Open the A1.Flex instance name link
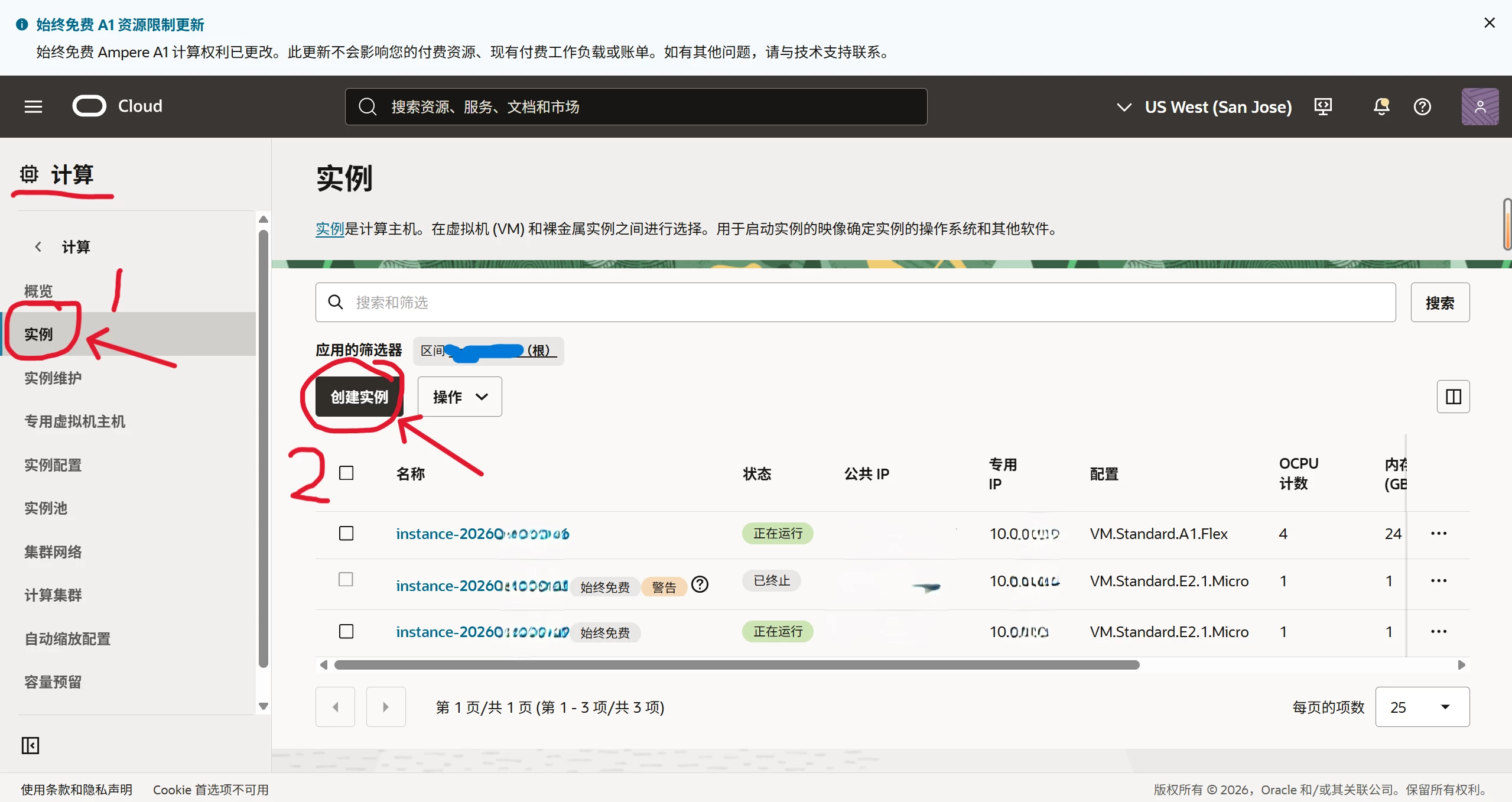 click(482, 534)
